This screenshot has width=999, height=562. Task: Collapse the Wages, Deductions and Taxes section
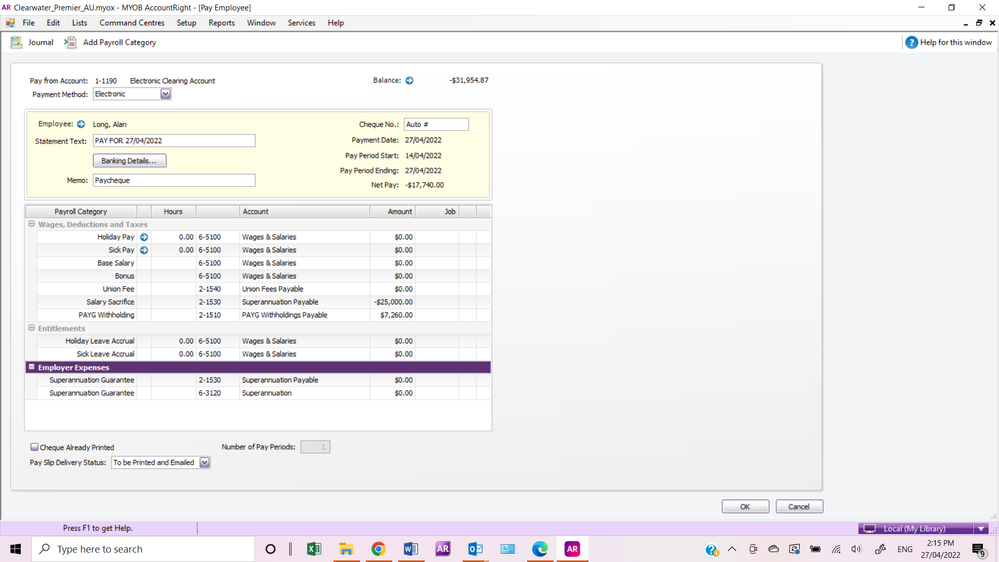click(31, 225)
